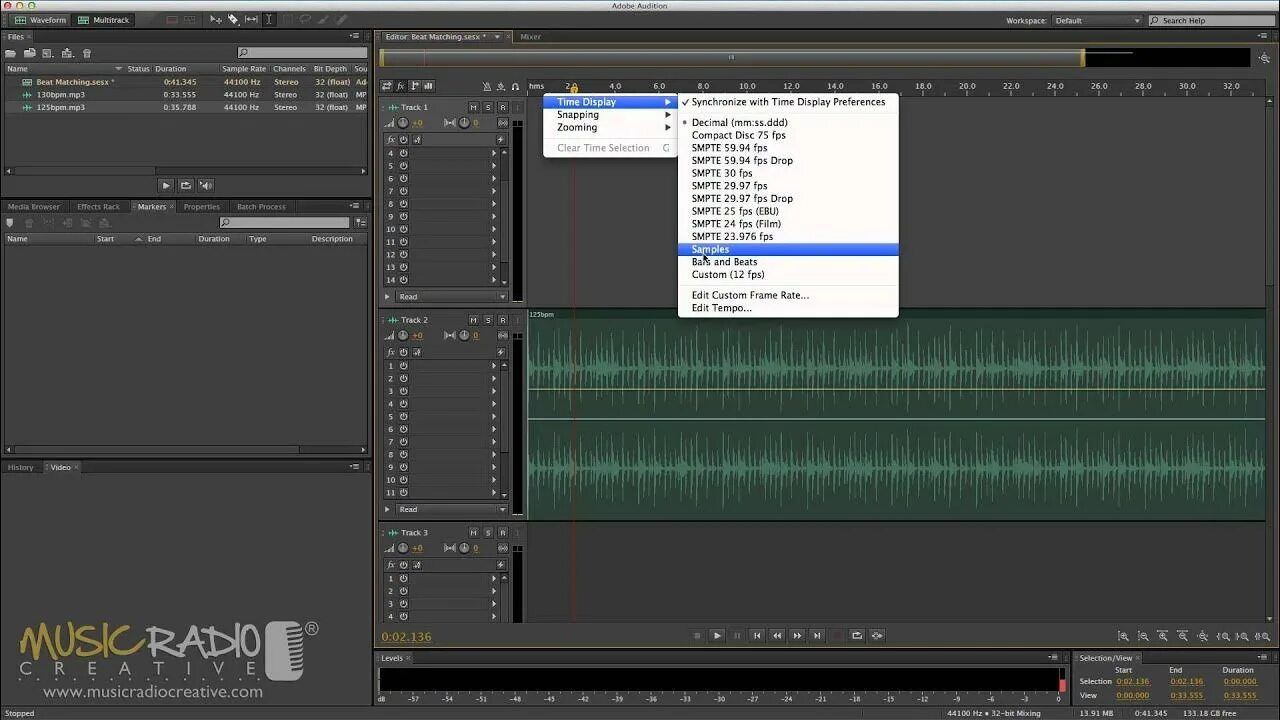Click the Search Help field
Screen dimensions: 1280x720
pyautogui.click(x=1210, y=20)
